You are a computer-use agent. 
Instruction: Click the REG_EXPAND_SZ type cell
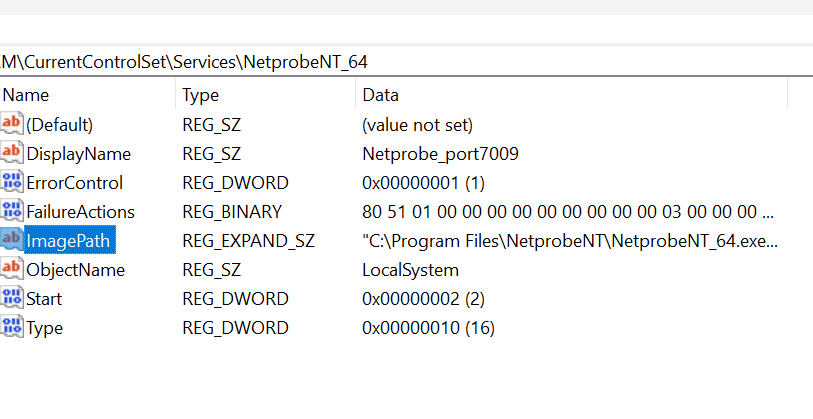[248, 241]
